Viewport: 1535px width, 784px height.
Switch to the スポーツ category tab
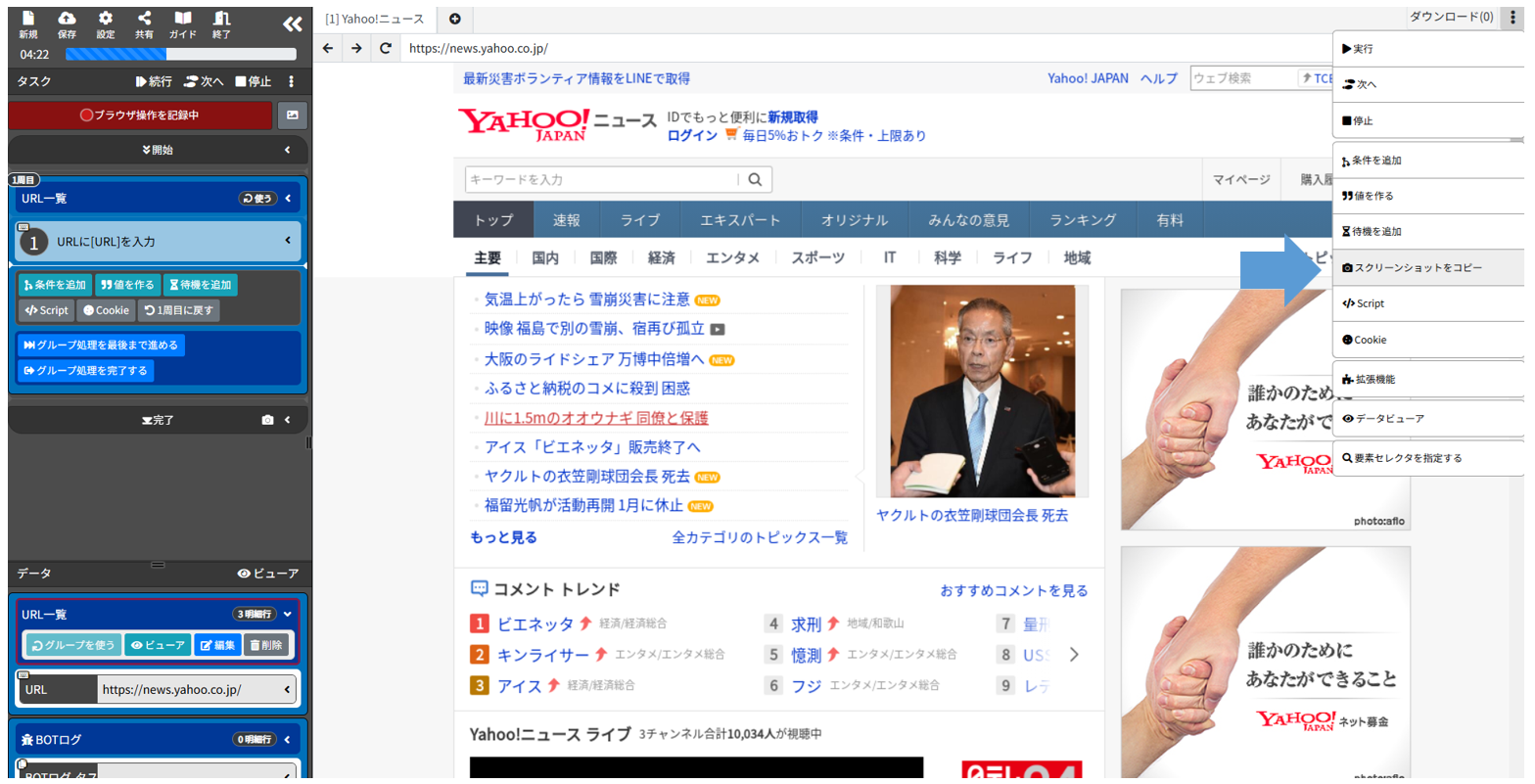tap(817, 257)
